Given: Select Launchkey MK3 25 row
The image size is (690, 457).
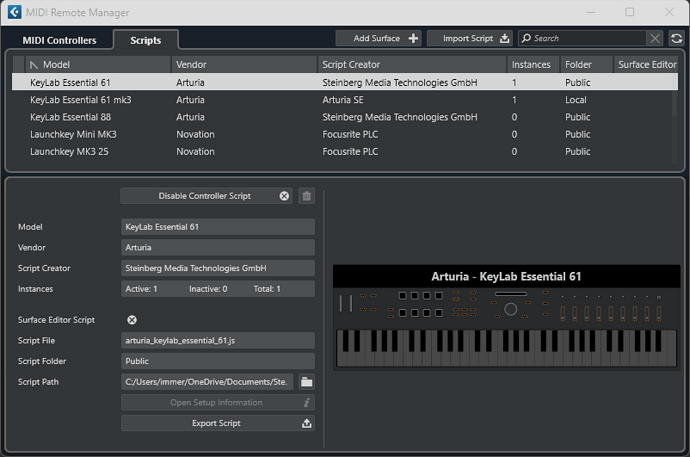Looking at the screenshot, I should [x=341, y=151].
